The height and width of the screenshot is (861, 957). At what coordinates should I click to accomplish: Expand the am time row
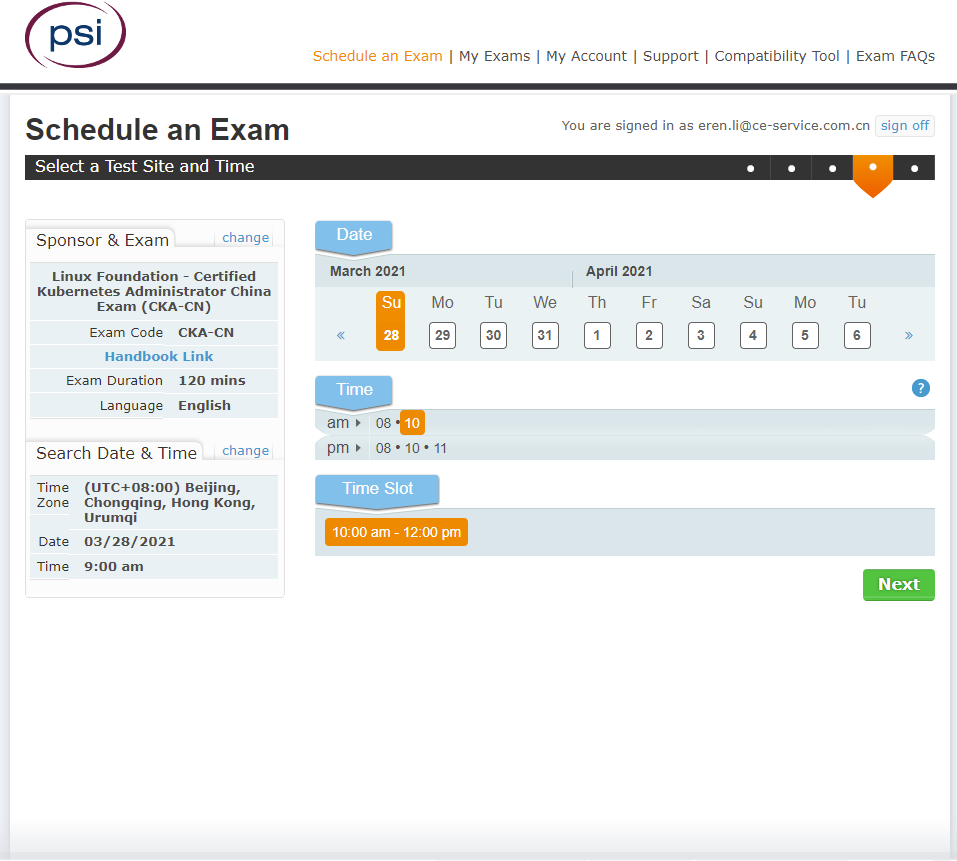tap(343, 423)
